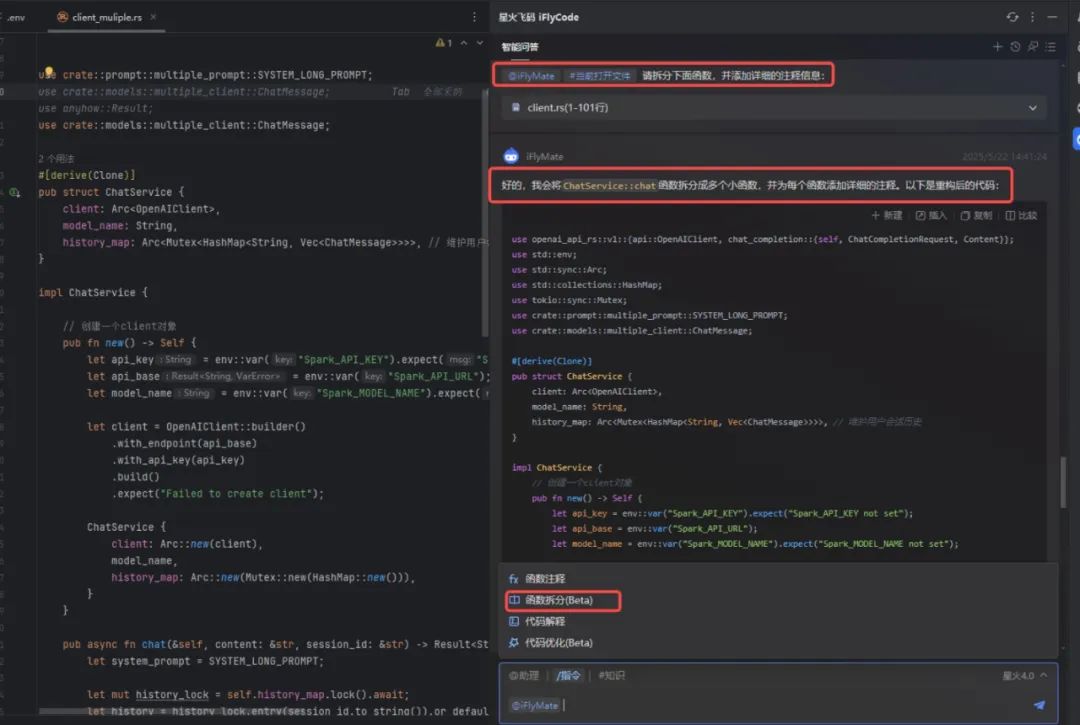Go to next highlighted problem arrow
The width and height of the screenshot is (1080, 725).
click(x=480, y=43)
